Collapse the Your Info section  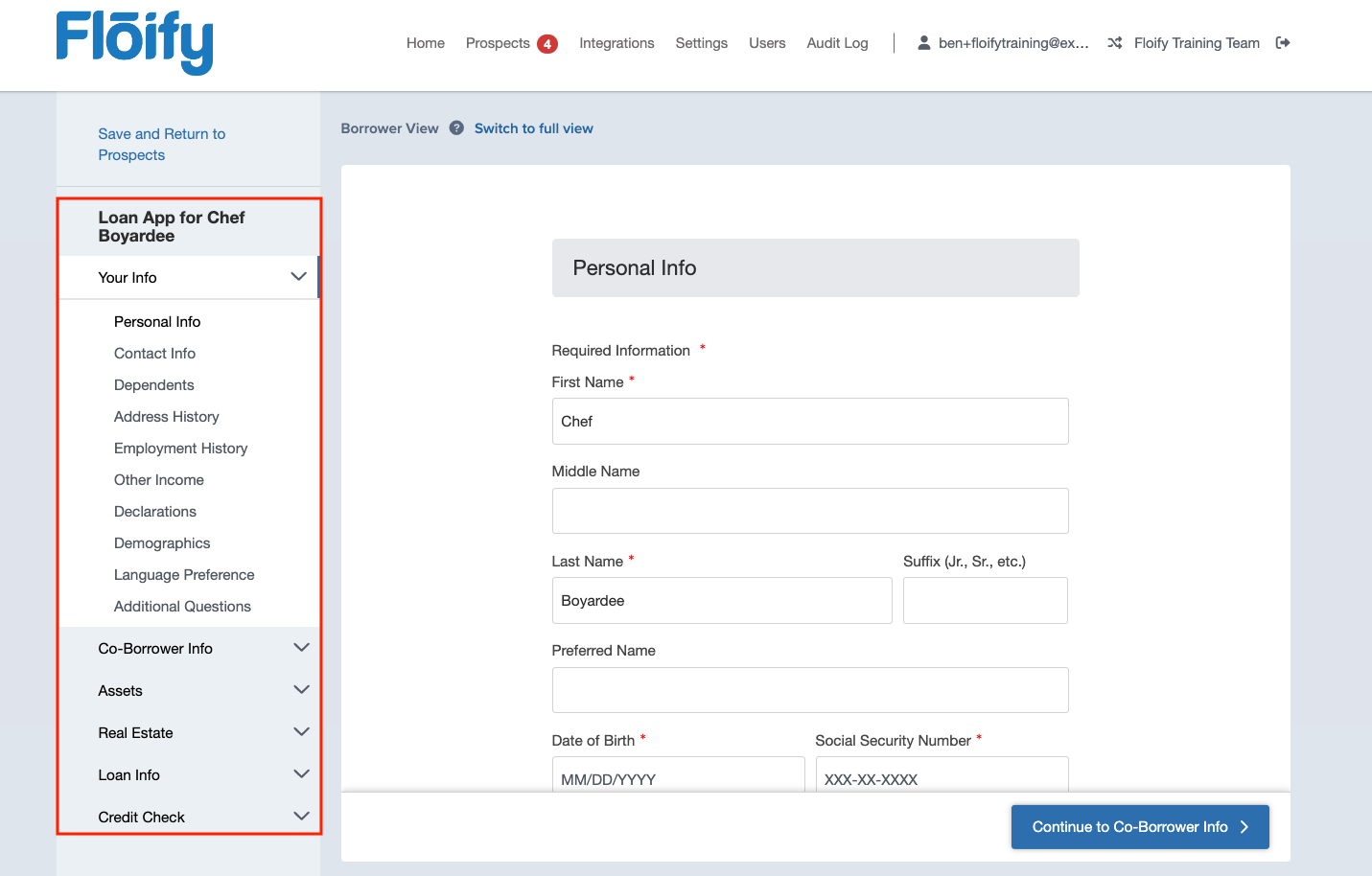[298, 277]
